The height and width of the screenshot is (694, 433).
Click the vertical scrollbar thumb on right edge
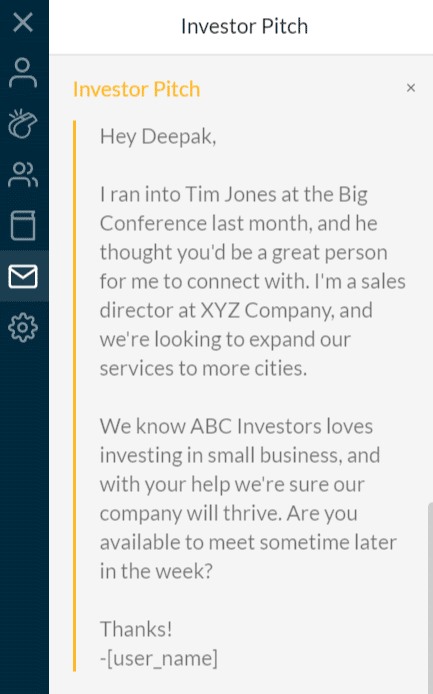pos(430,598)
